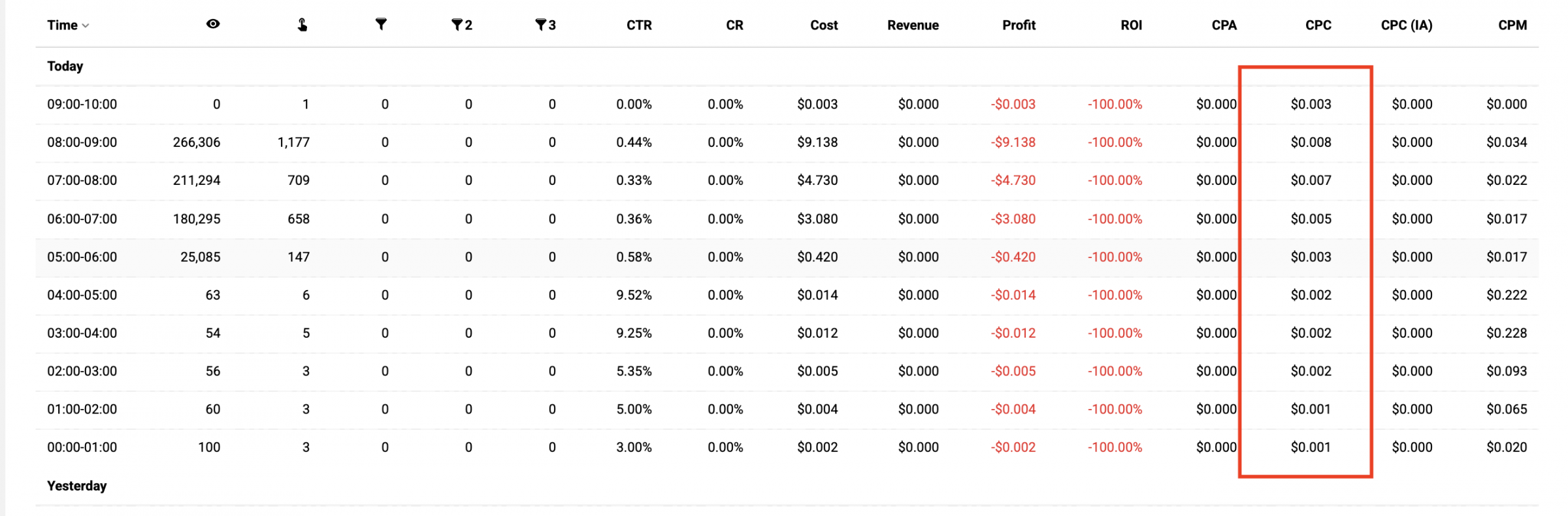Sort by the eye impressions icon column

[213, 24]
